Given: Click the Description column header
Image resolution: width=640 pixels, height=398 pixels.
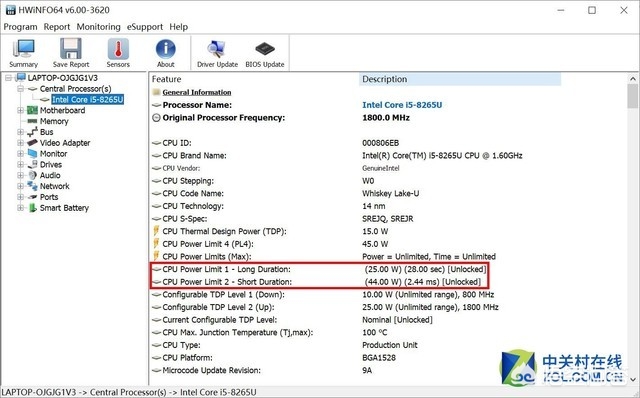Looking at the screenshot, I should 460,79.
